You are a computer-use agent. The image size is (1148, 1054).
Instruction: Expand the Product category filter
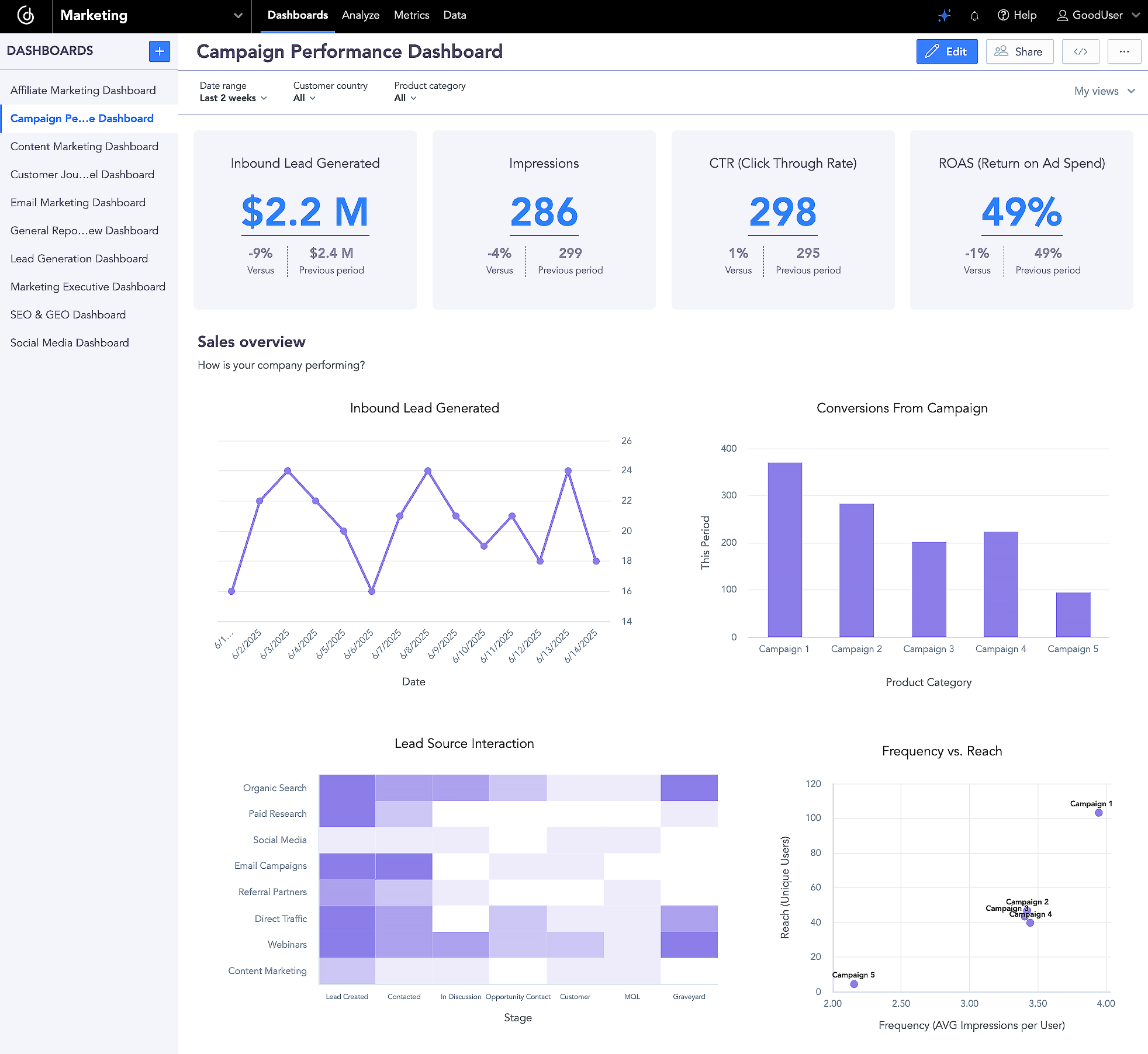pyautogui.click(x=404, y=98)
